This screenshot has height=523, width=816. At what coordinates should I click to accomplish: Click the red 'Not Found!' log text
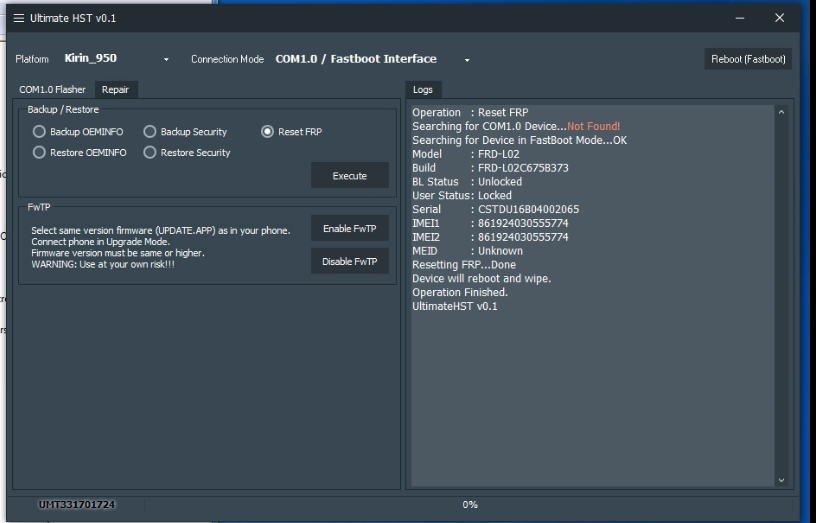pyautogui.click(x=593, y=126)
